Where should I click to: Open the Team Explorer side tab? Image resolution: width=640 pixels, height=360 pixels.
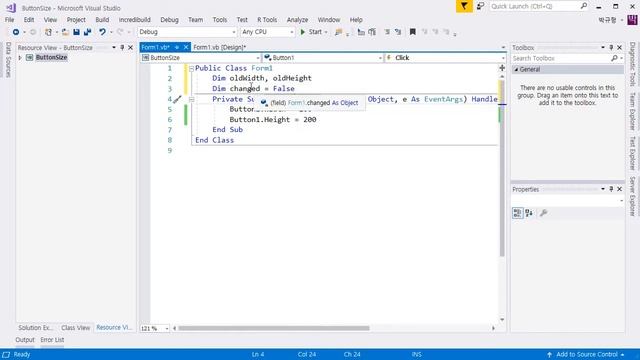click(x=632, y=111)
